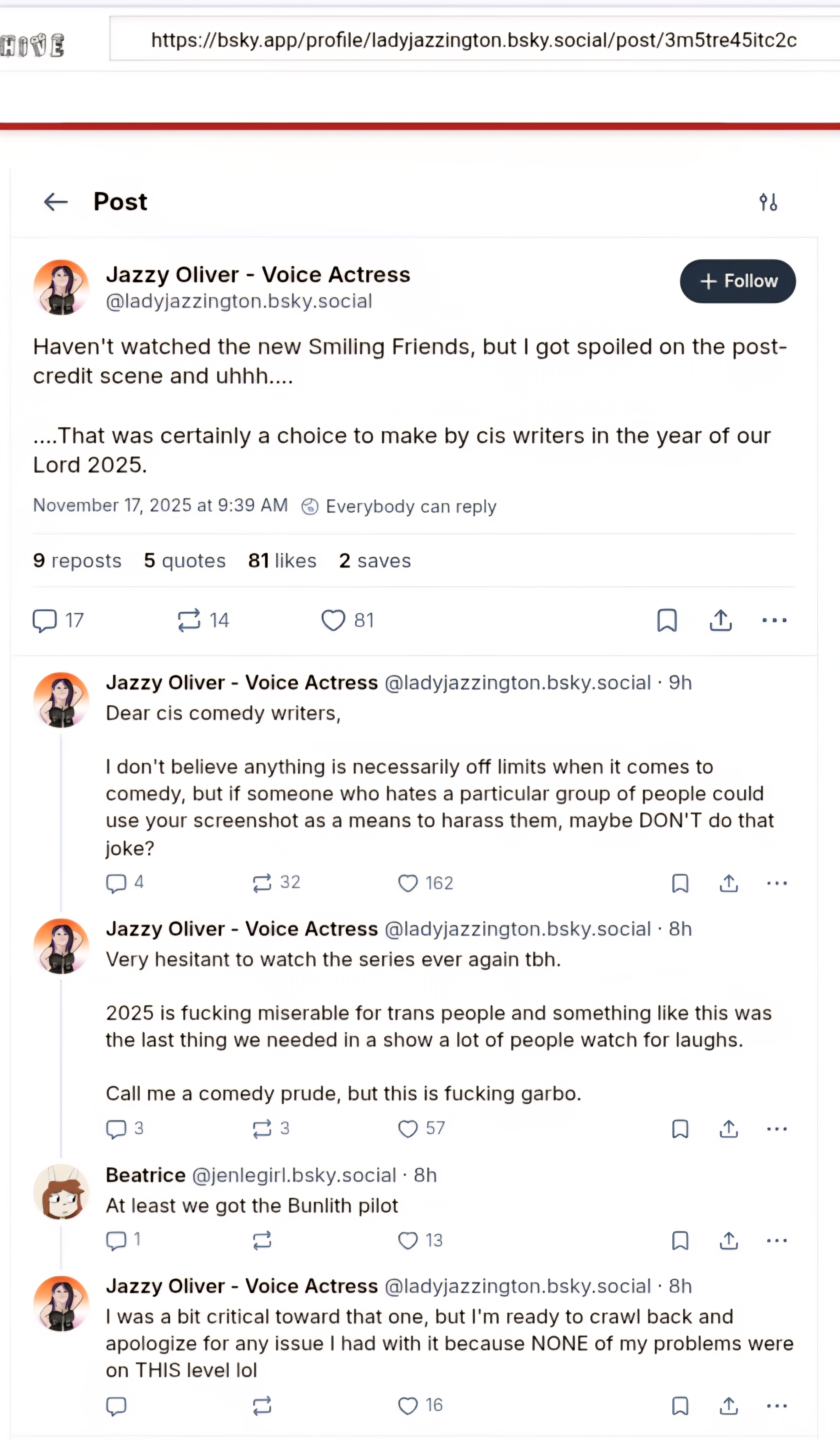
Task: View the 5 quotes list
Action: pyautogui.click(x=185, y=561)
